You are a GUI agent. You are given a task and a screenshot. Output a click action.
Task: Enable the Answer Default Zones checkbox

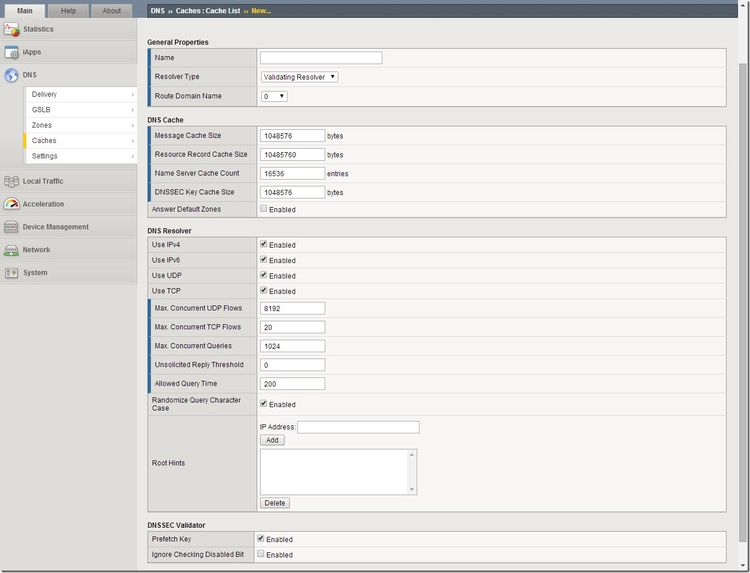(263, 209)
